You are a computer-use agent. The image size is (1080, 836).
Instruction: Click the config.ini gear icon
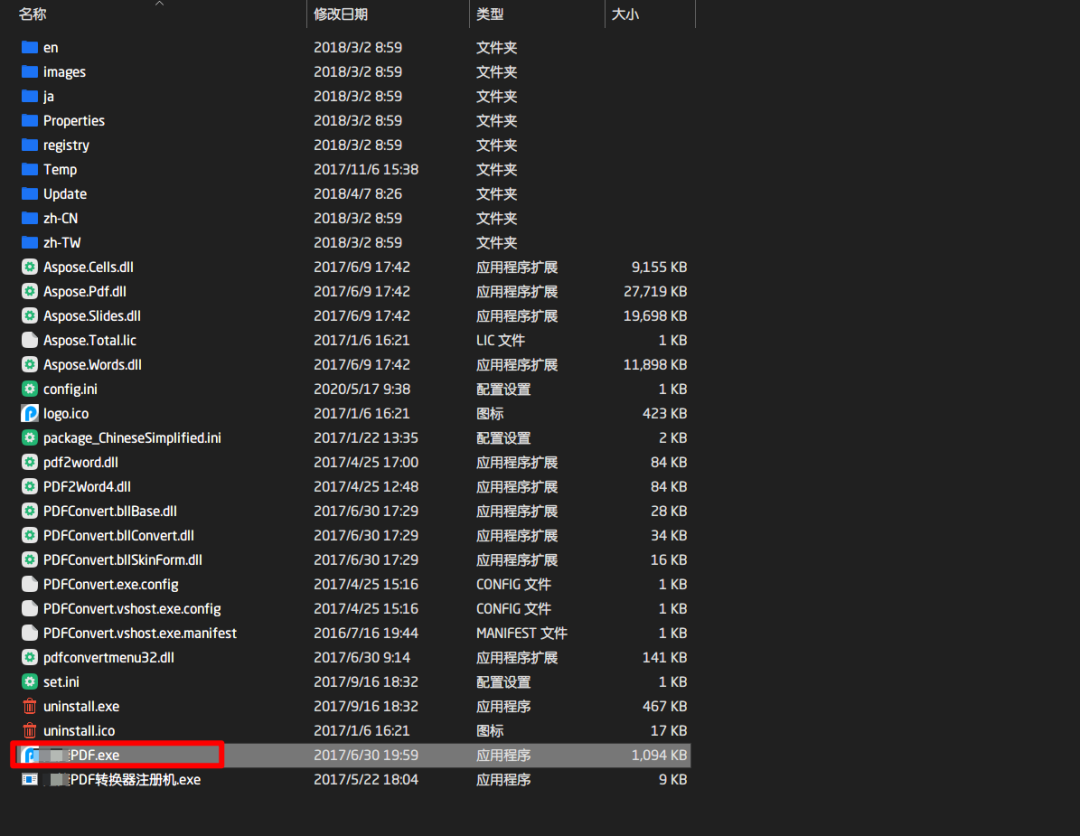tap(30, 389)
